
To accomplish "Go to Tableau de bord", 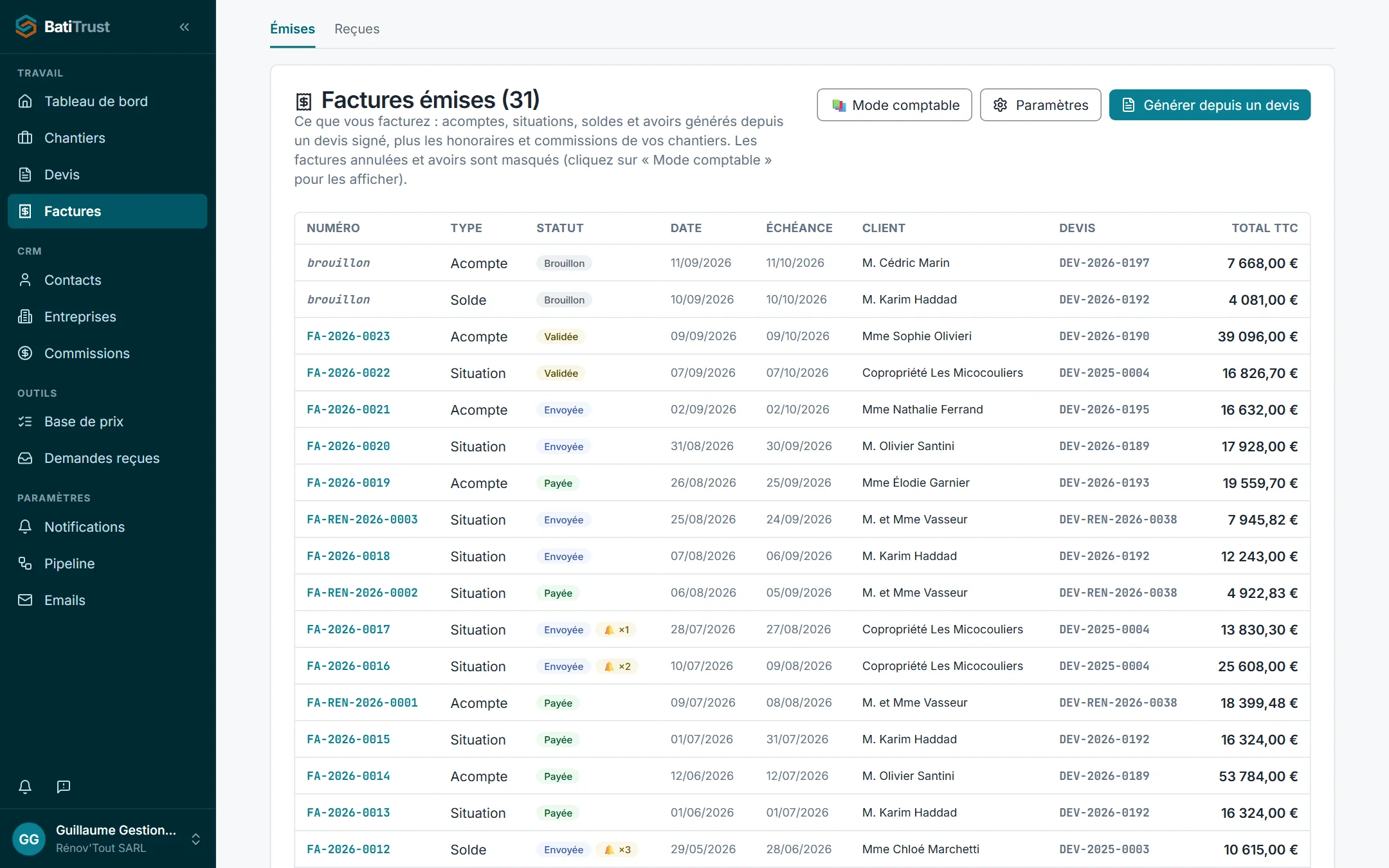I will (107, 102).
